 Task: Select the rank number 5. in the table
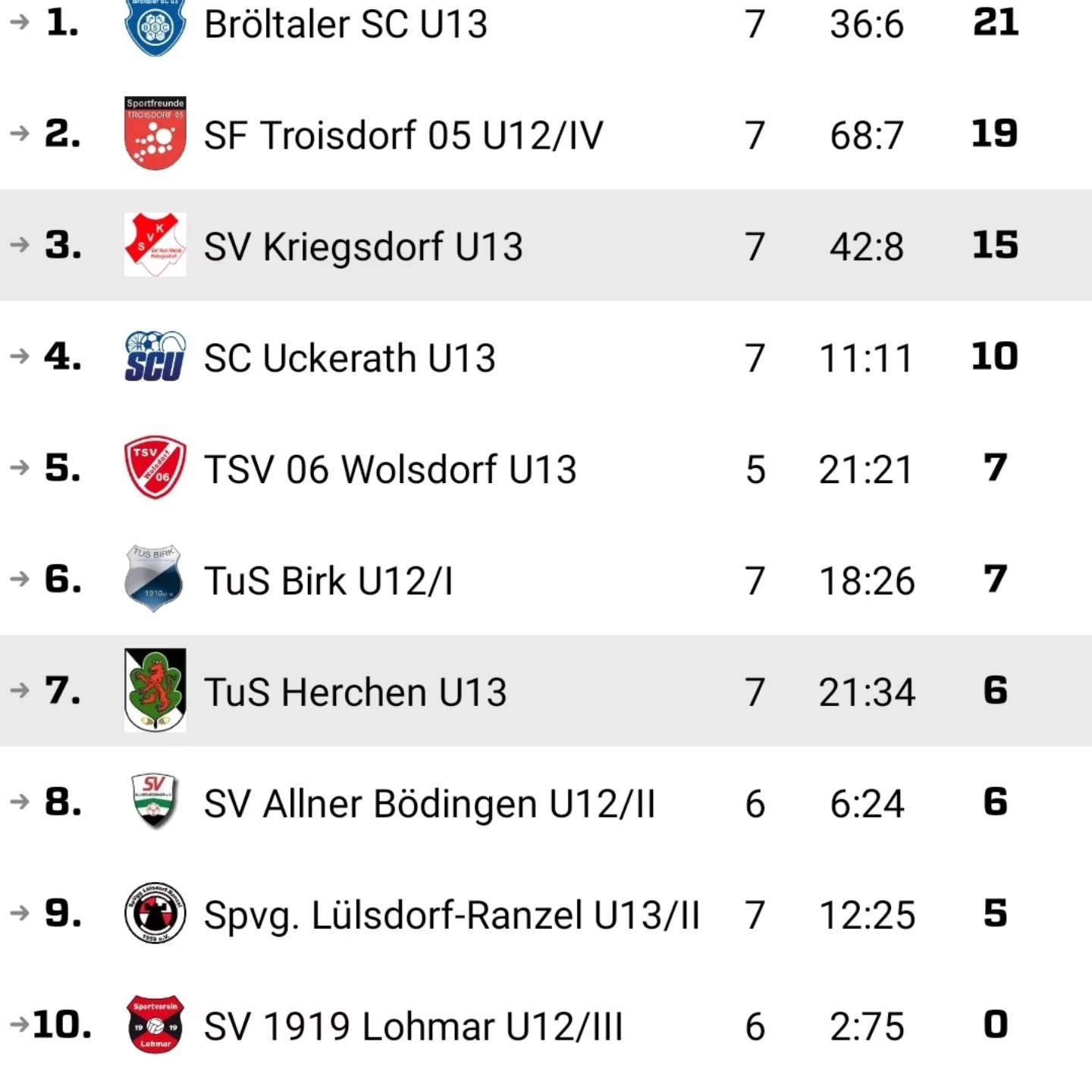pos(62,467)
